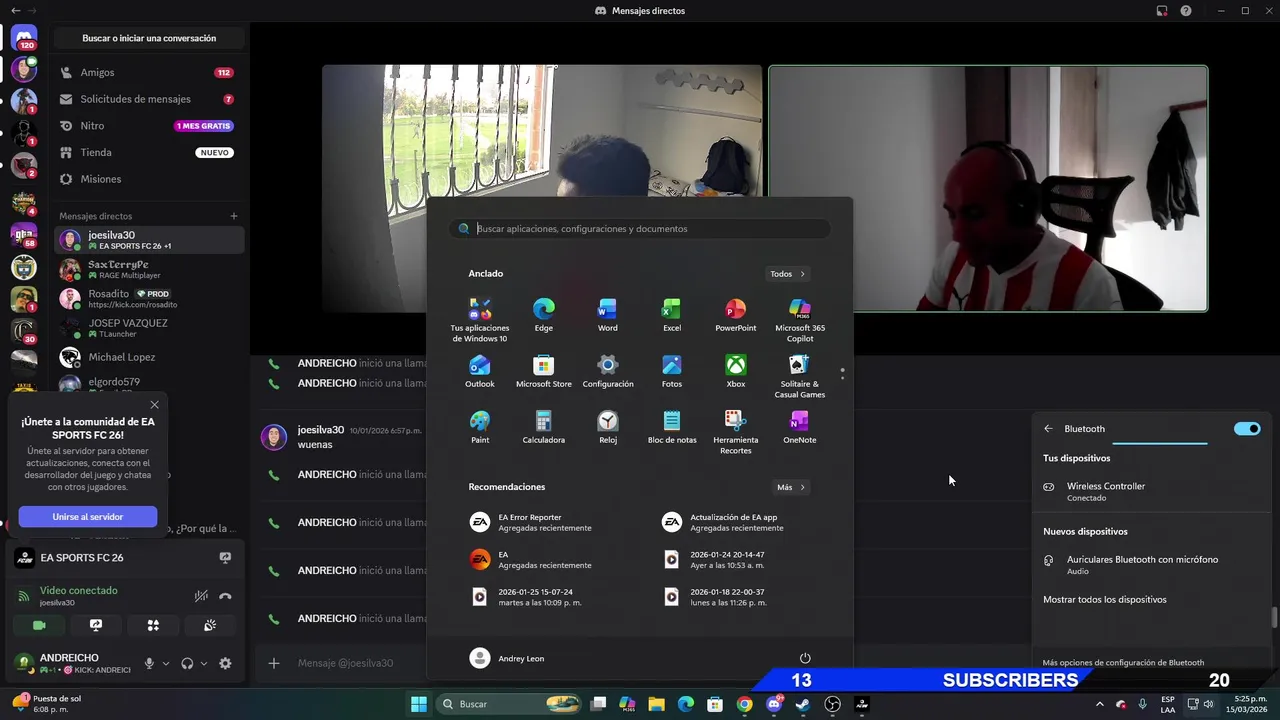Open Discord user settings gear

[225, 663]
